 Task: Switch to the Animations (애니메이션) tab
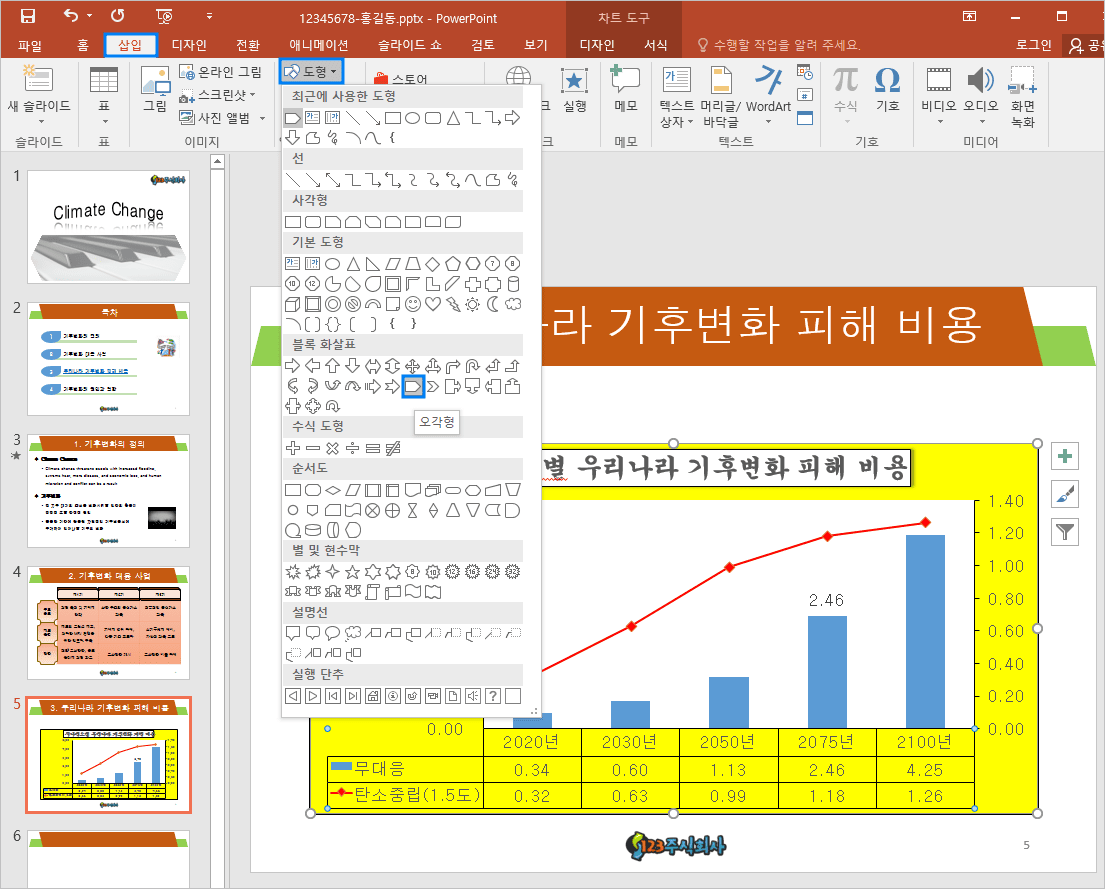[319, 45]
